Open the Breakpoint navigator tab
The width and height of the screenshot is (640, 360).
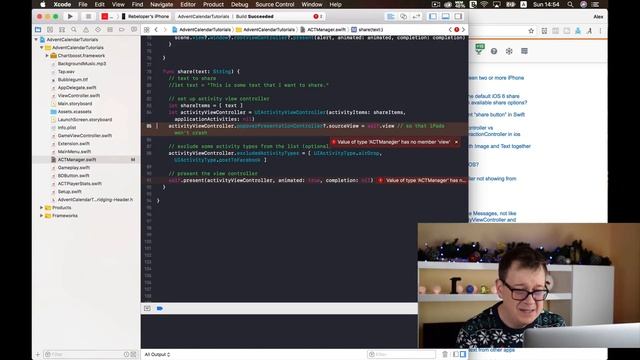click(x=122, y=29)
